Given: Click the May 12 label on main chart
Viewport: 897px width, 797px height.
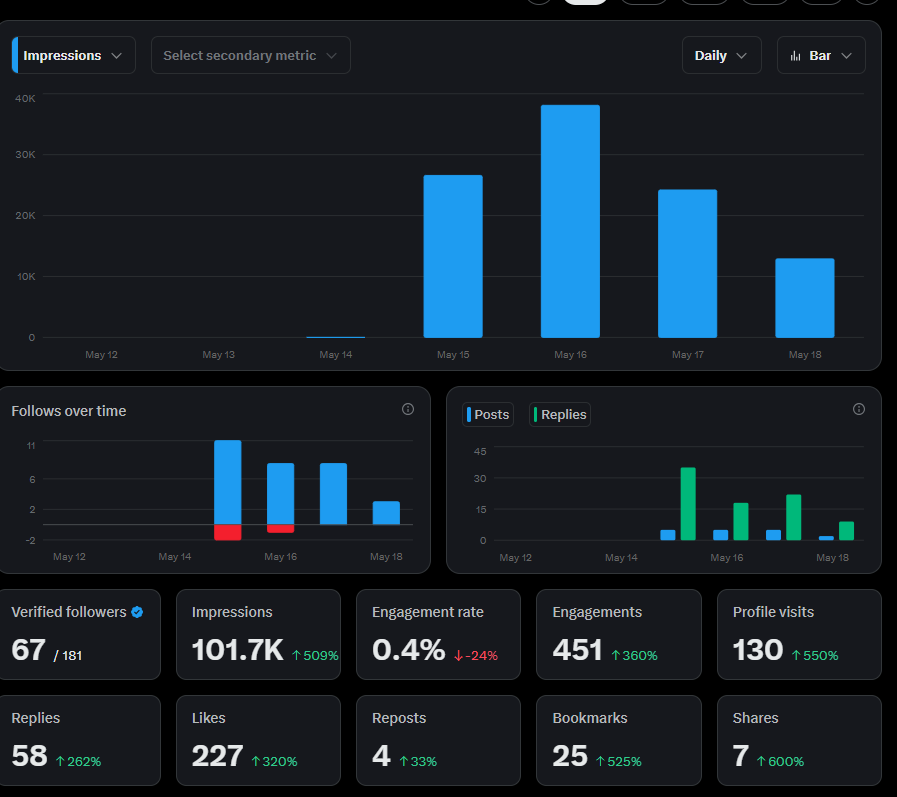Looking at the screenshot, I should [x=101, y=355].
